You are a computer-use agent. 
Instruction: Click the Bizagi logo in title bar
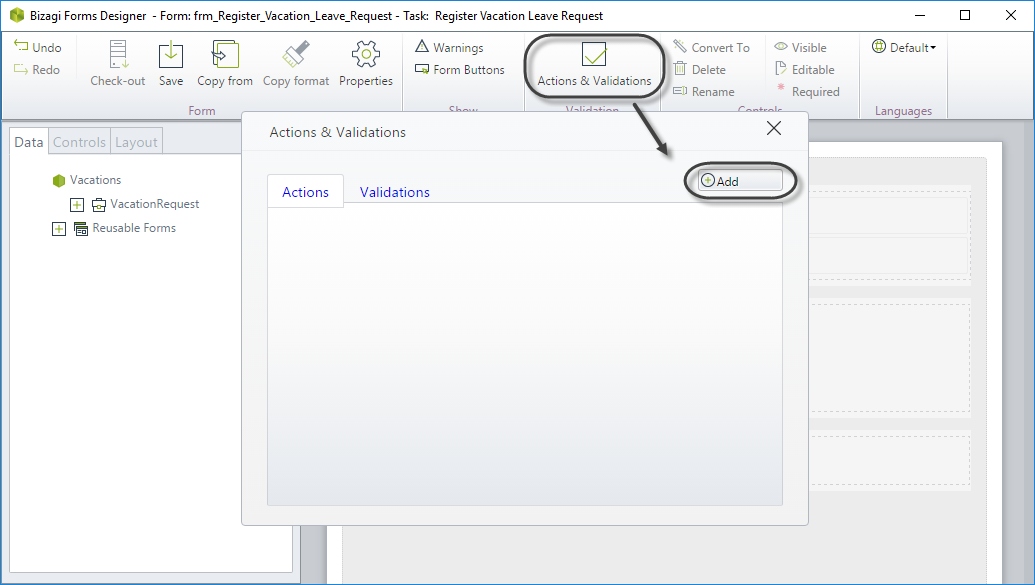point(17,15)
